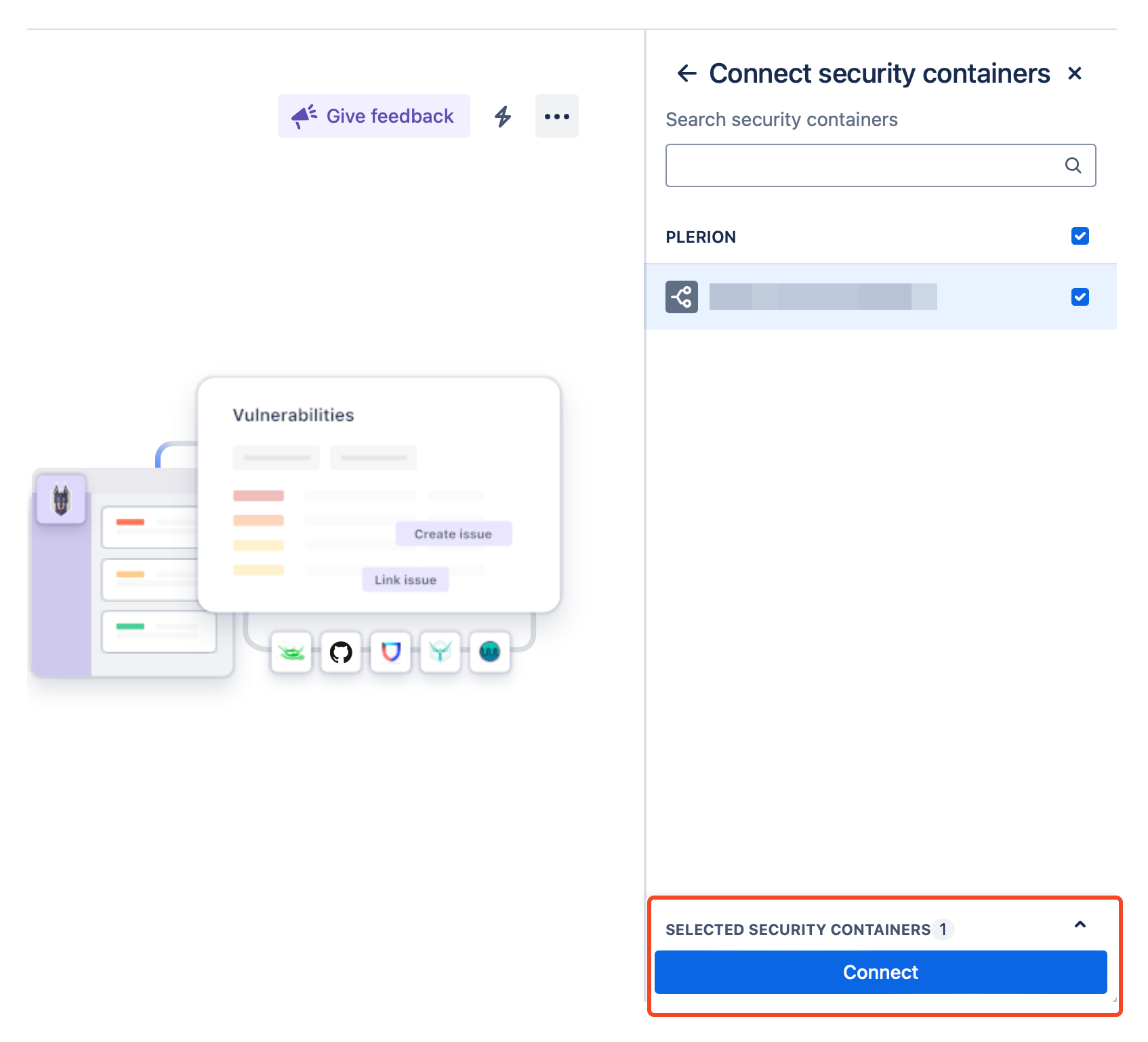The image size is (1148, 1042).
Task: Close the Connect security containers panel
Action: point(1075,73)
